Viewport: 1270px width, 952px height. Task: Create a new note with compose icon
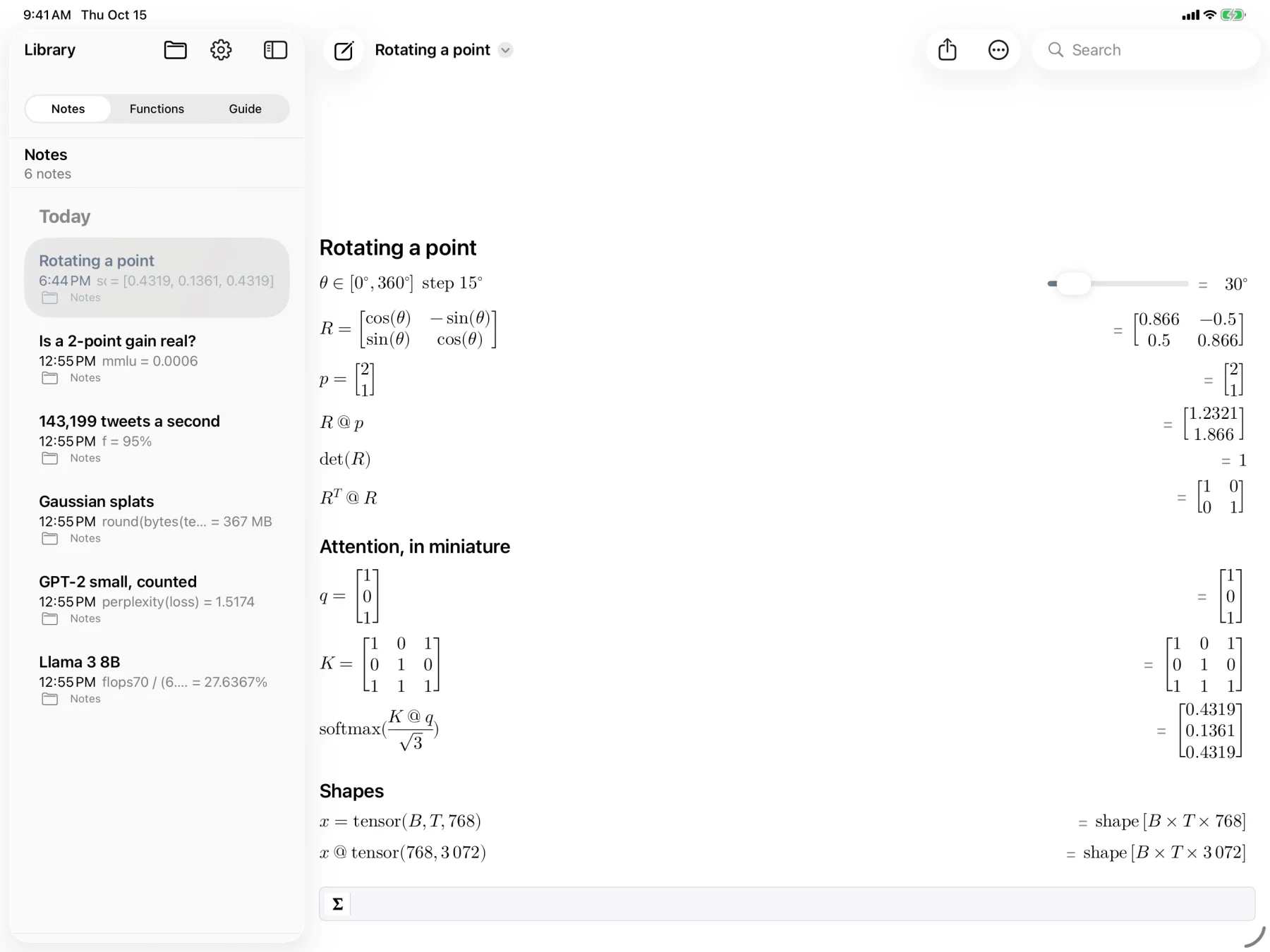[344, 50]
